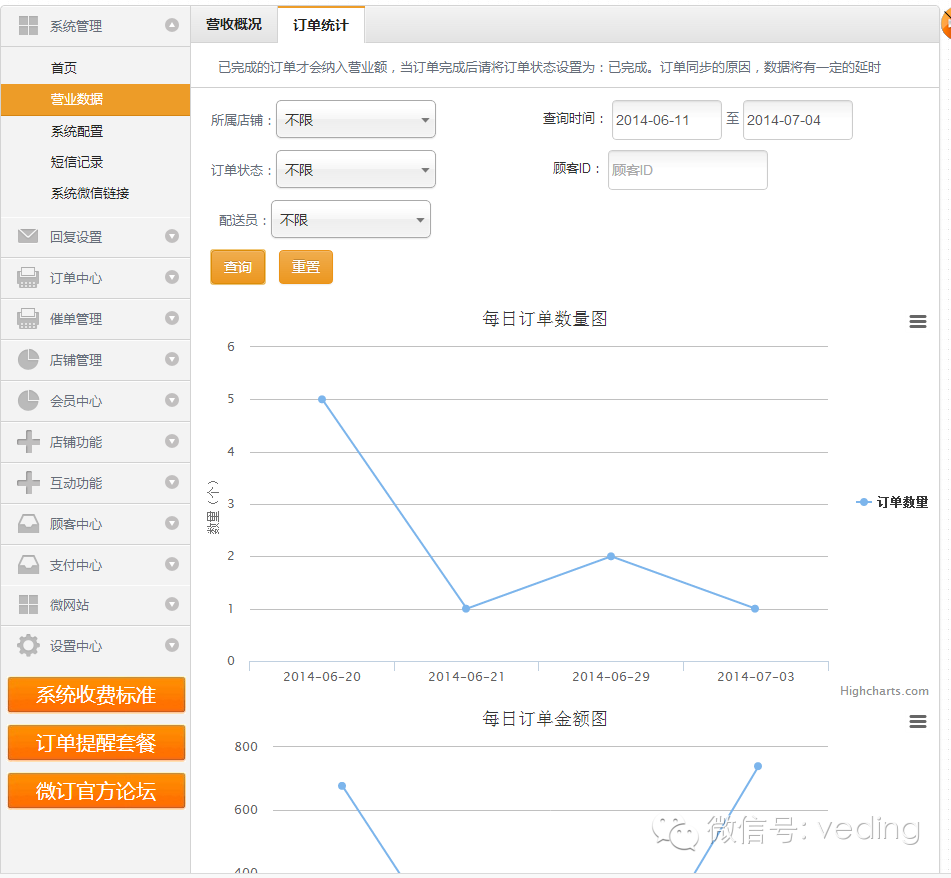Click the 支付中心 inbox icon
The image size is (951, 878).
tap(28, 565)
